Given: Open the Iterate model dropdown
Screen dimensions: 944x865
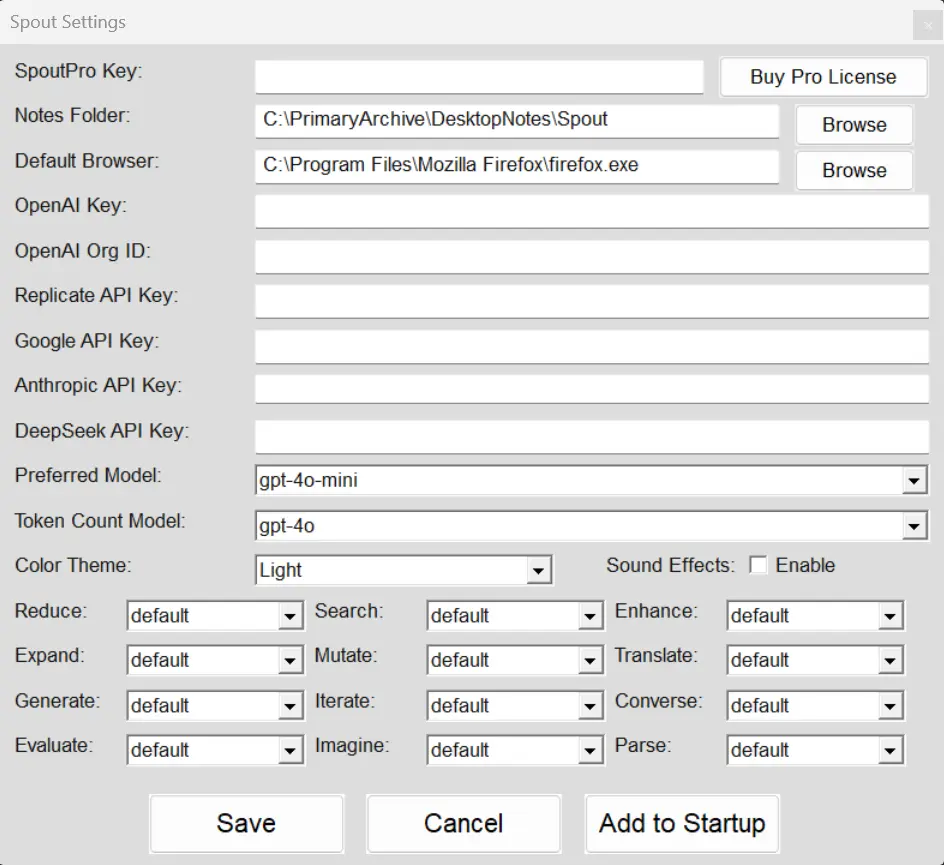Looking at the screenshot, I should point(515,705).
